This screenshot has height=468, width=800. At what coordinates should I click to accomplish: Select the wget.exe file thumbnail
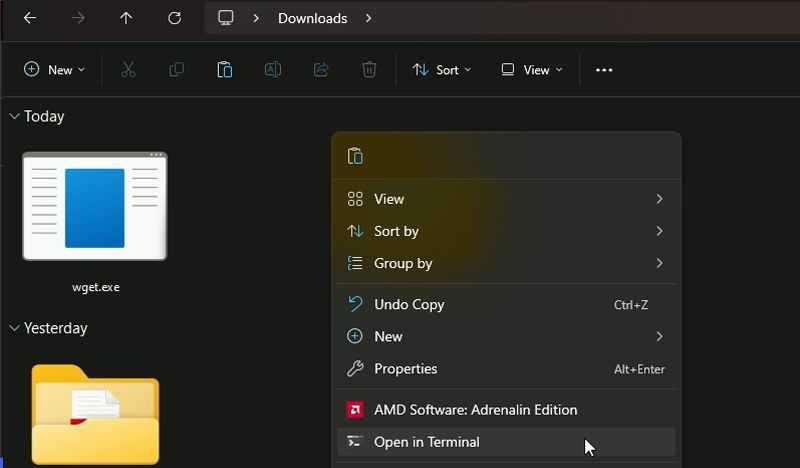(95, 207)
